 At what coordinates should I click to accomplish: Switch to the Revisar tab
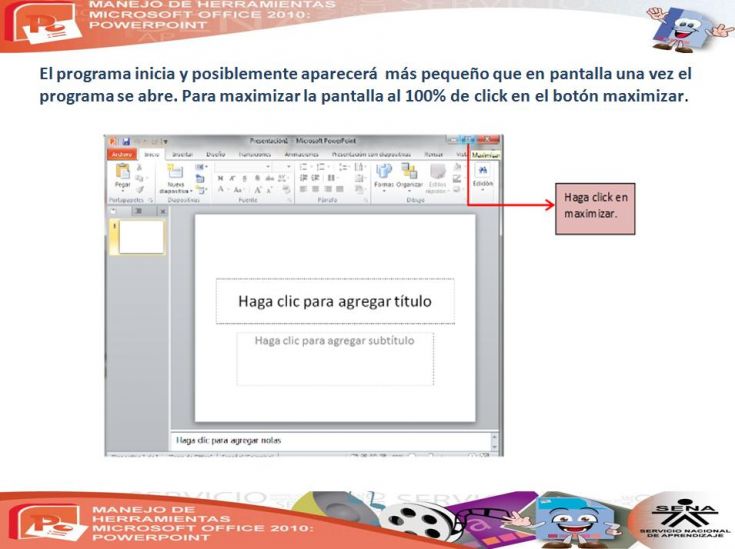pos(434,154)
